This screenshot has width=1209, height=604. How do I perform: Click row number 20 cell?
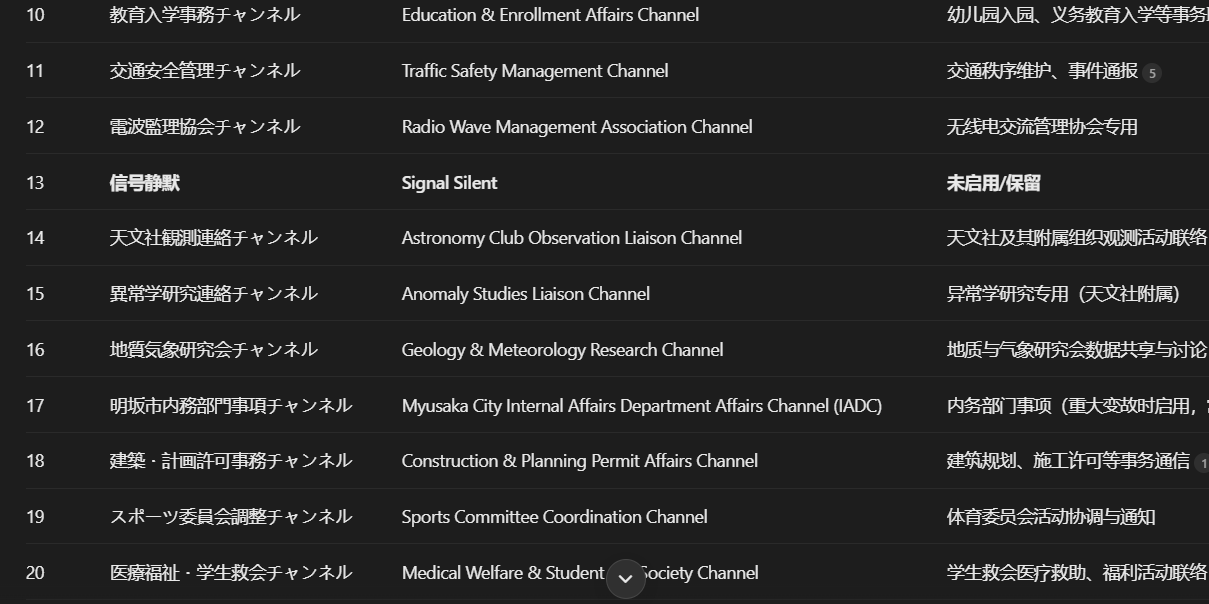pyautogui.click(x=35, y=573)
